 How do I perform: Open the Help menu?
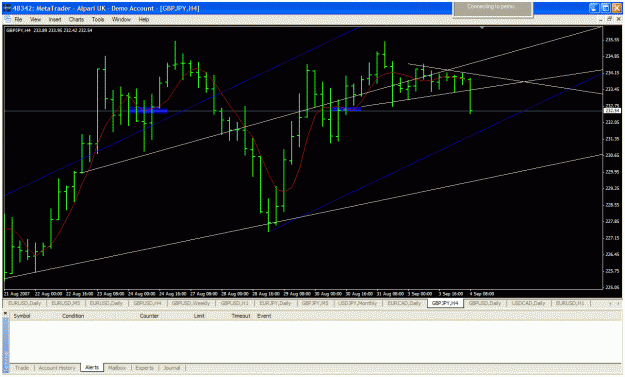pos(143,19)
